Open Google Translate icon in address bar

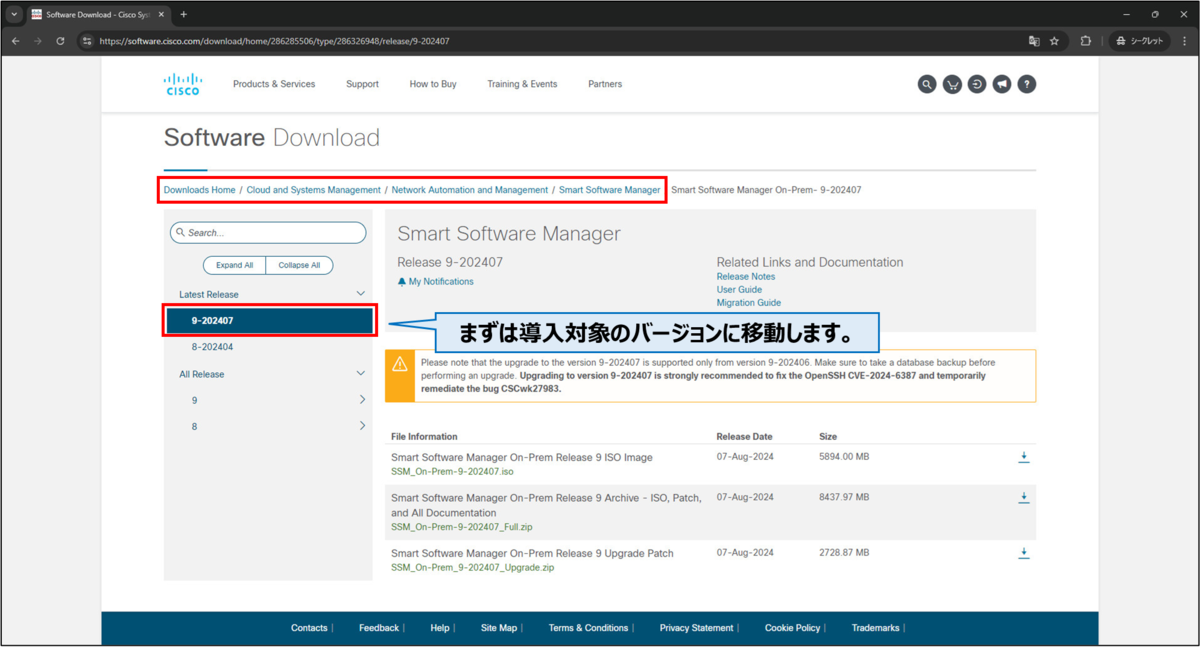coord(1034,41)
